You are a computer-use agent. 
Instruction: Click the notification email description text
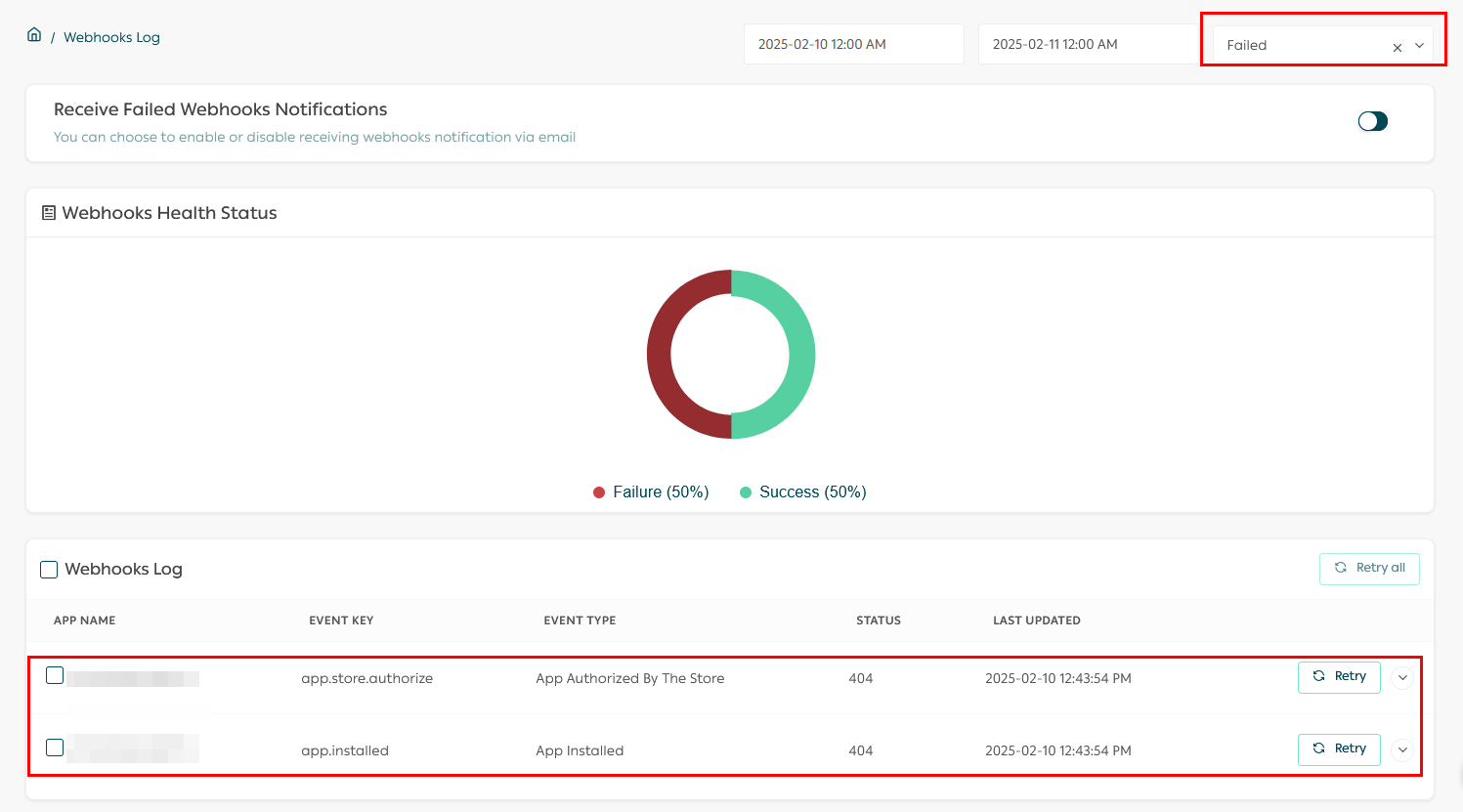(315, 138)
